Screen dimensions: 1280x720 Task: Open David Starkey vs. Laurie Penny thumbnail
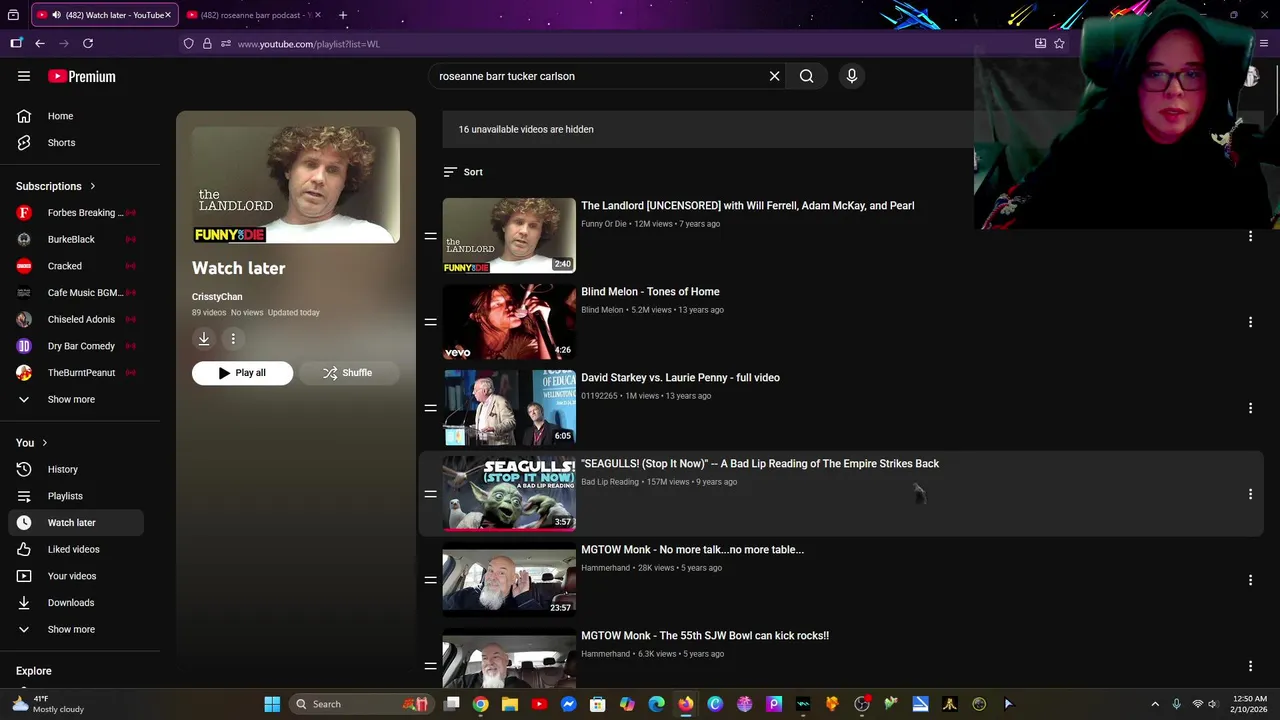(x=509, y=408)
